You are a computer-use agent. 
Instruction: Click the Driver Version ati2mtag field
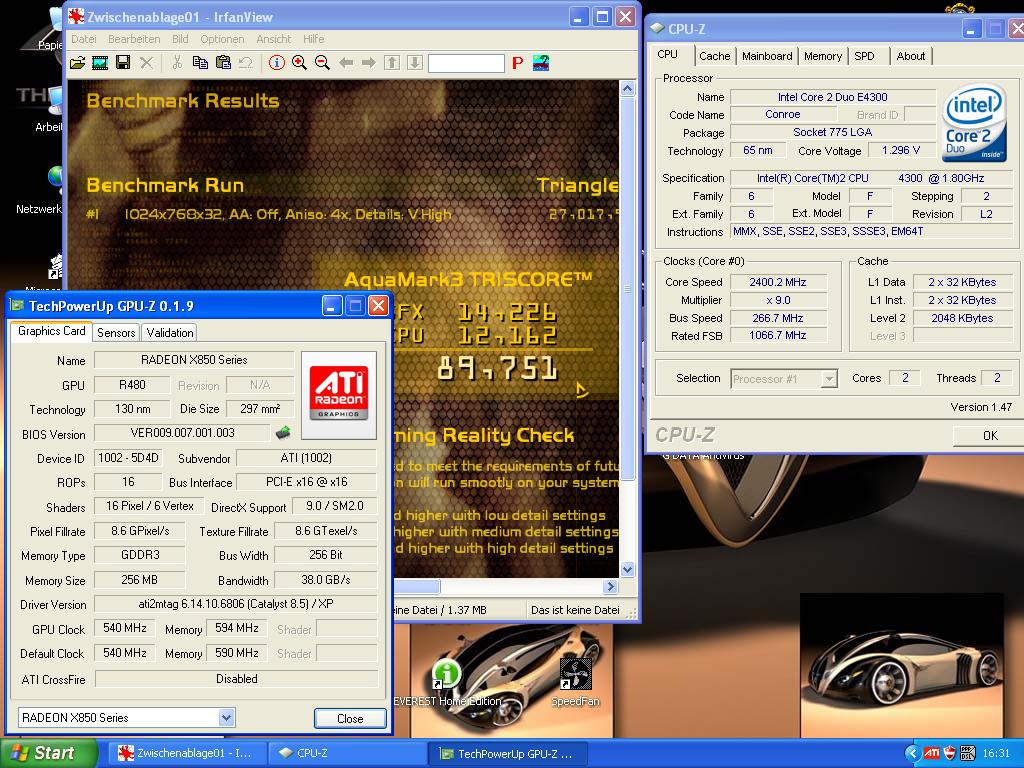tap(236, 604)
